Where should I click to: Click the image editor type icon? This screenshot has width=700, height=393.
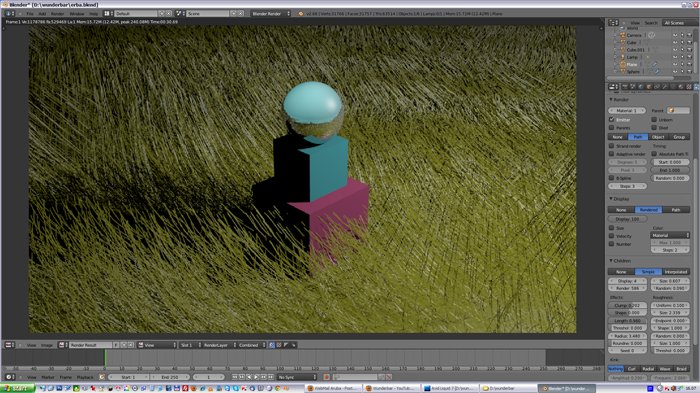(x=9, y=345)
